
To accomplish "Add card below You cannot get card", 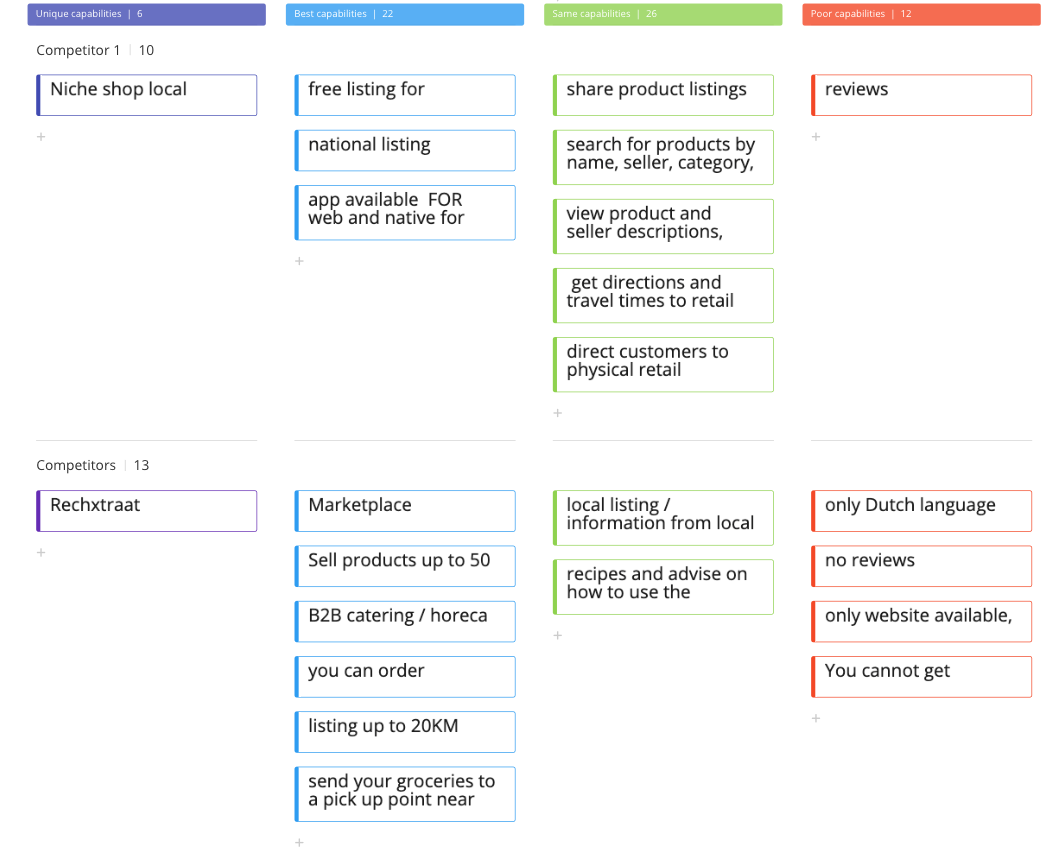I will tap(816, 719).
